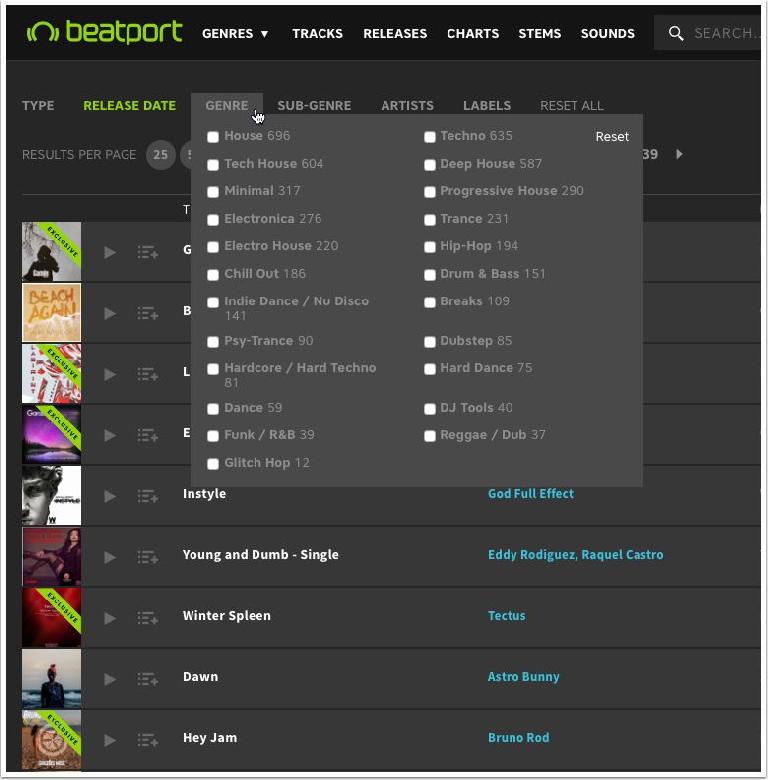Screen dimensions: 768x780
Task: Open the Stems page
Action: [x=540, y=33]
